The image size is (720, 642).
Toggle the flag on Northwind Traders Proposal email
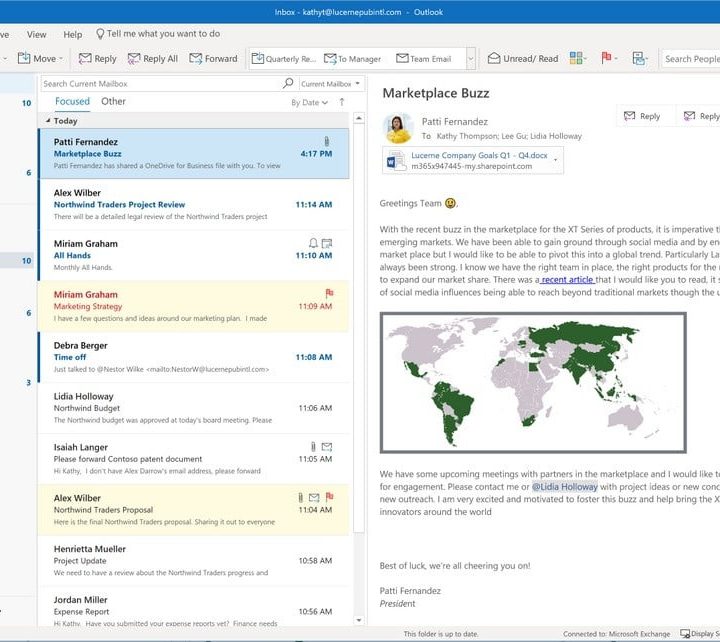pos(329,497)
